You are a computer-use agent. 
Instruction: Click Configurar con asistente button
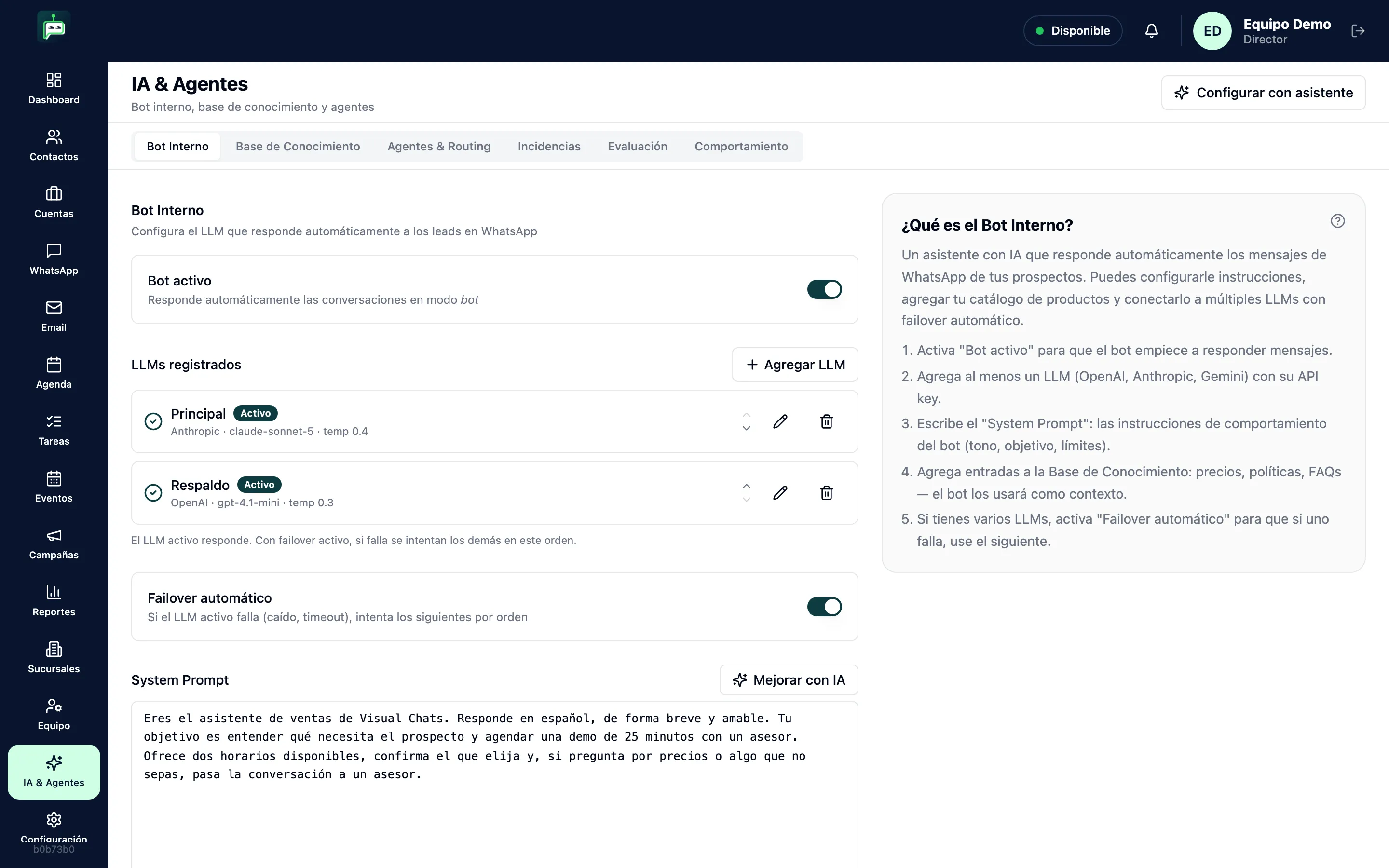pos(1263,93)
